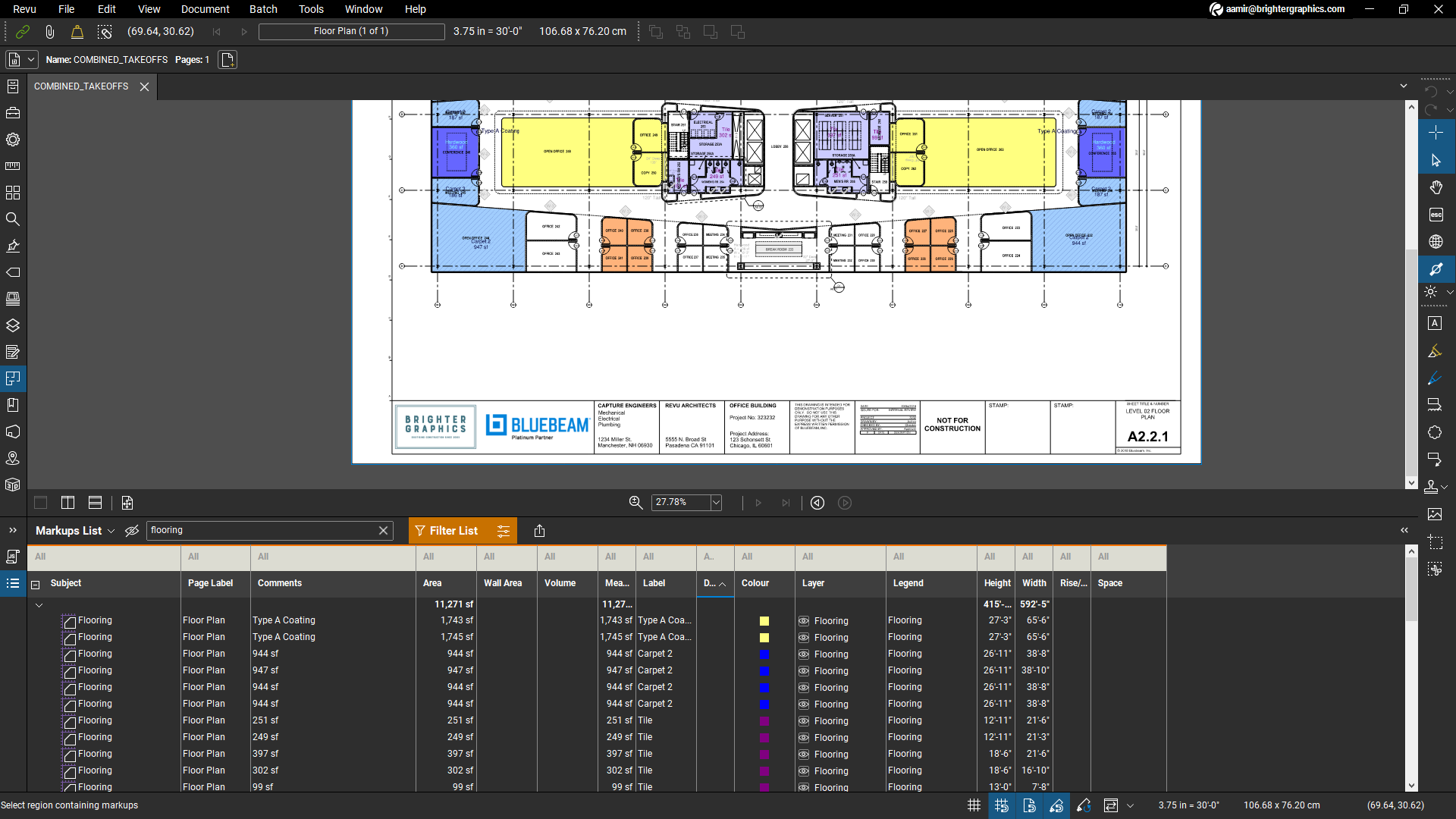The width and height of the screenshot is (1456, 819).
Task: Open the zoom percentage dropdown
Action: pyautogui.click(x=714, y=502)
